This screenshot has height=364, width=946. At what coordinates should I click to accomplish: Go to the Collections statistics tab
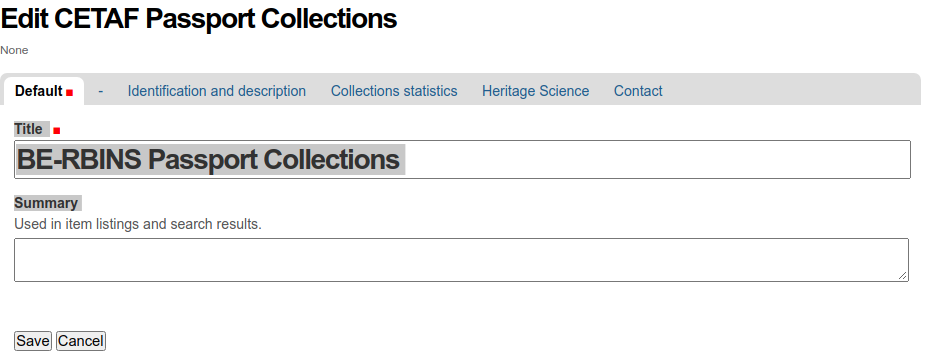[394, 91]
